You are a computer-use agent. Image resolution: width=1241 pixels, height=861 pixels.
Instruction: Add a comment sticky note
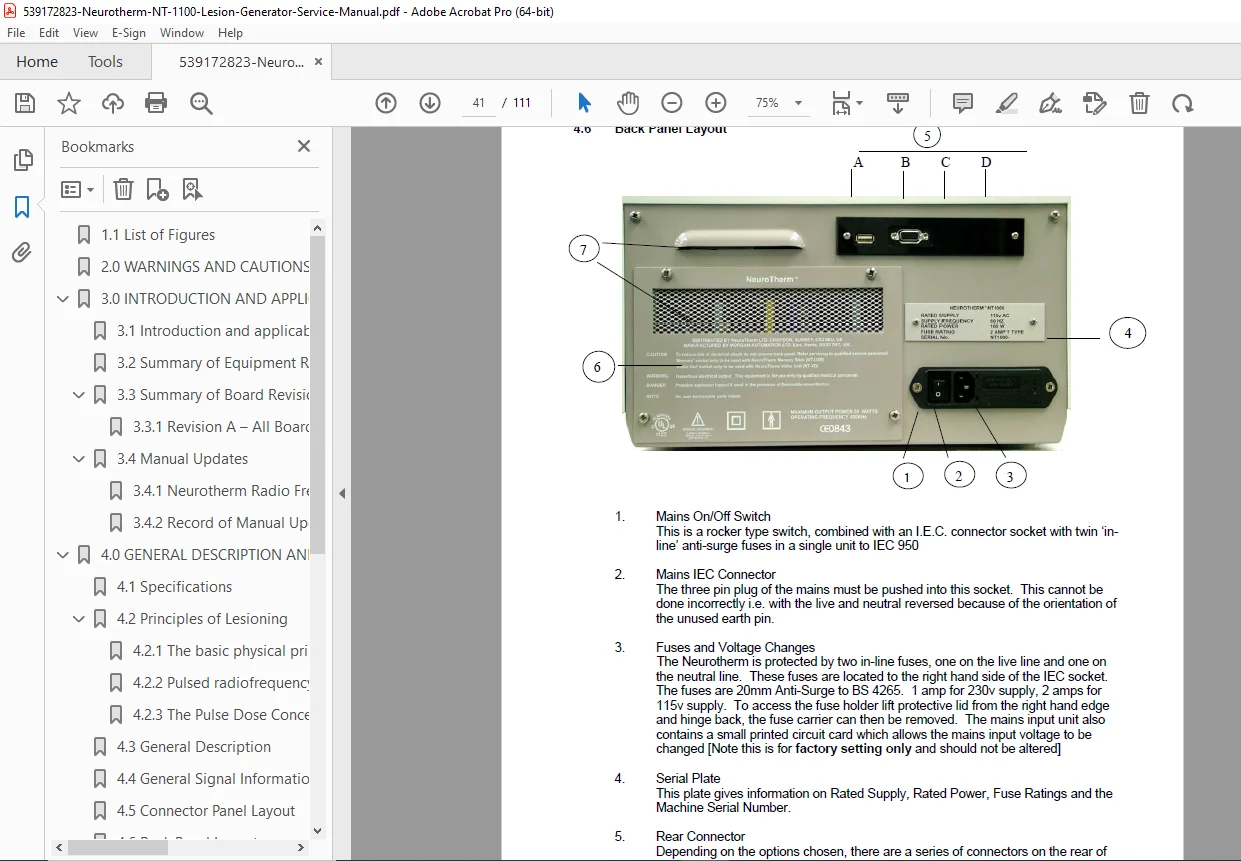[x=963, y=103]
